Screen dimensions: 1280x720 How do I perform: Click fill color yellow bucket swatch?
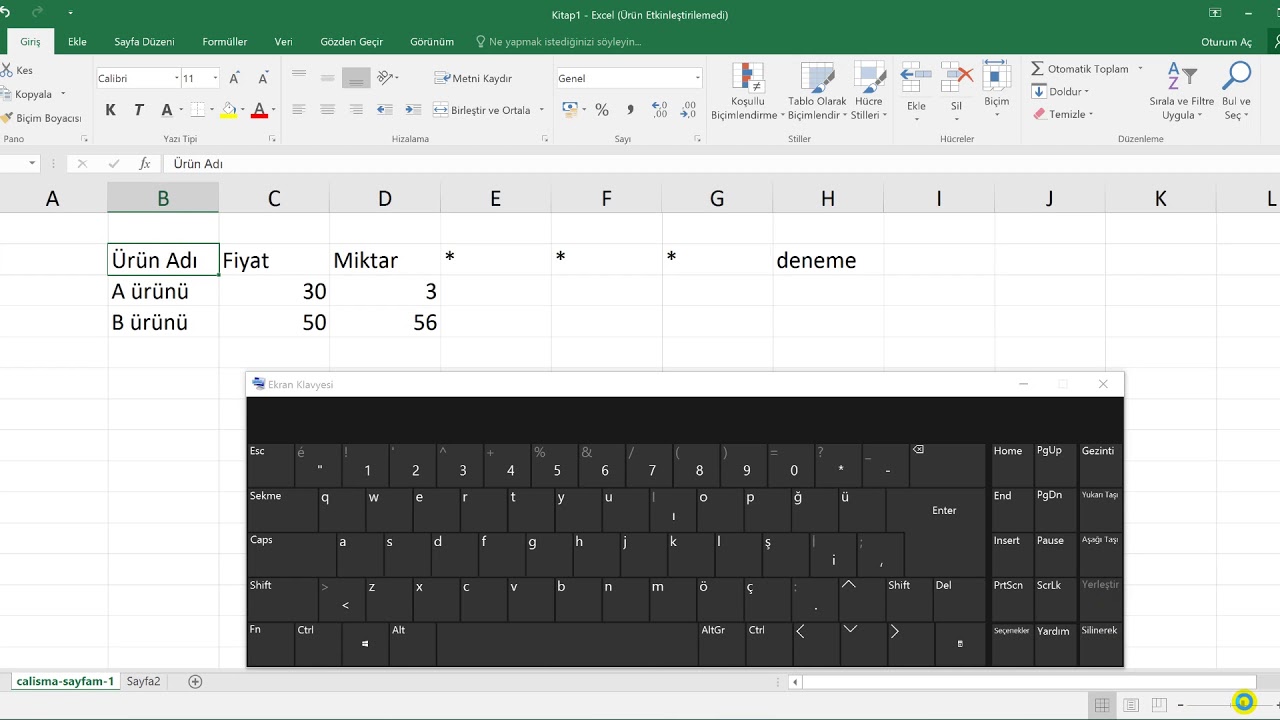(x=229, y=110)
